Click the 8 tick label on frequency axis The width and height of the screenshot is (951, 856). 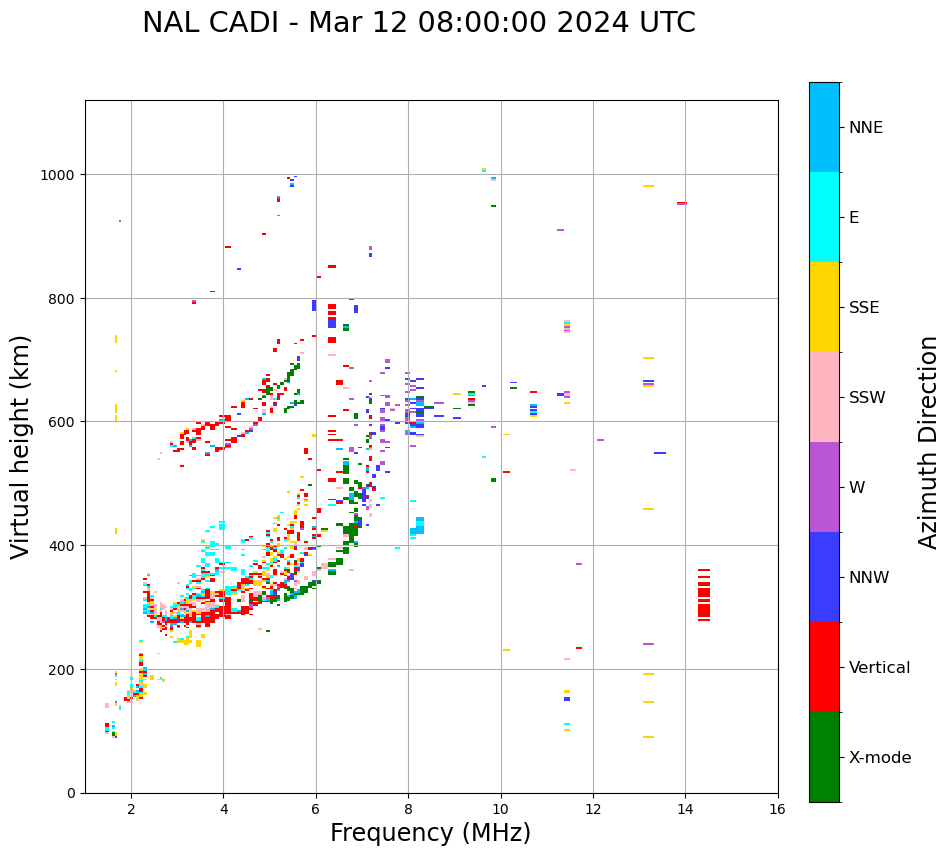tap(408, 810)
